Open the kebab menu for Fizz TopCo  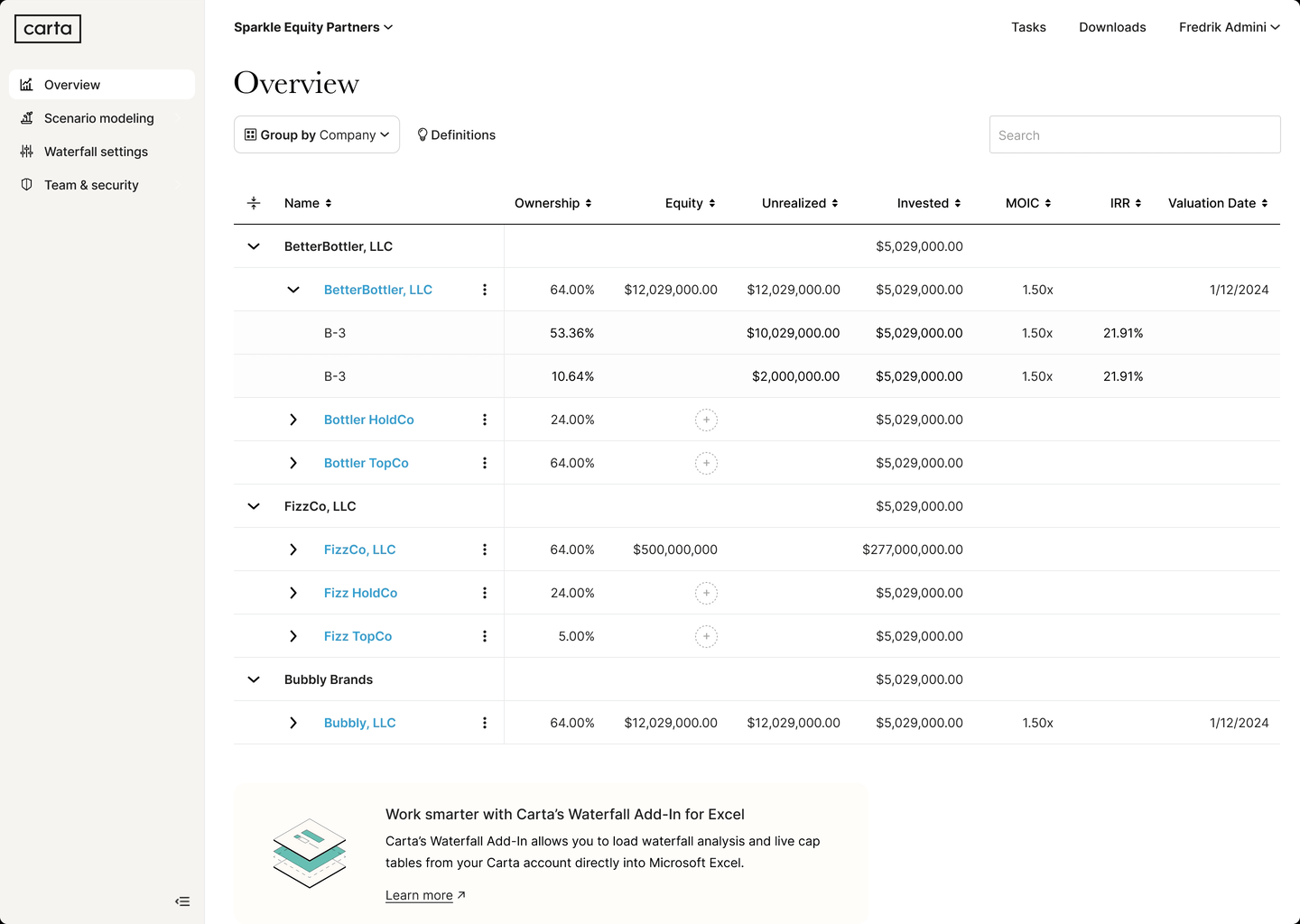(x=485, y=636)
